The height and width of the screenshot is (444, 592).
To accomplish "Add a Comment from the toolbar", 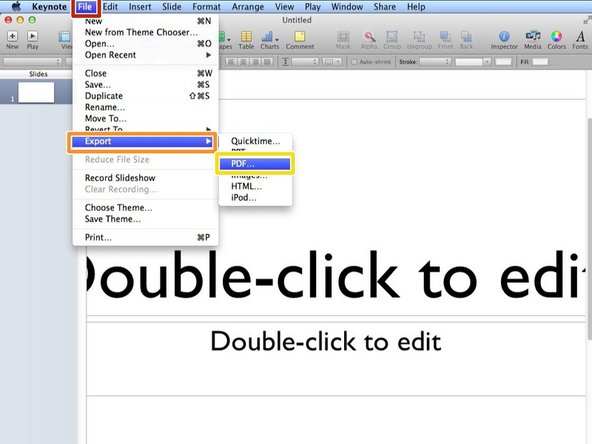I will pos(300,40).
